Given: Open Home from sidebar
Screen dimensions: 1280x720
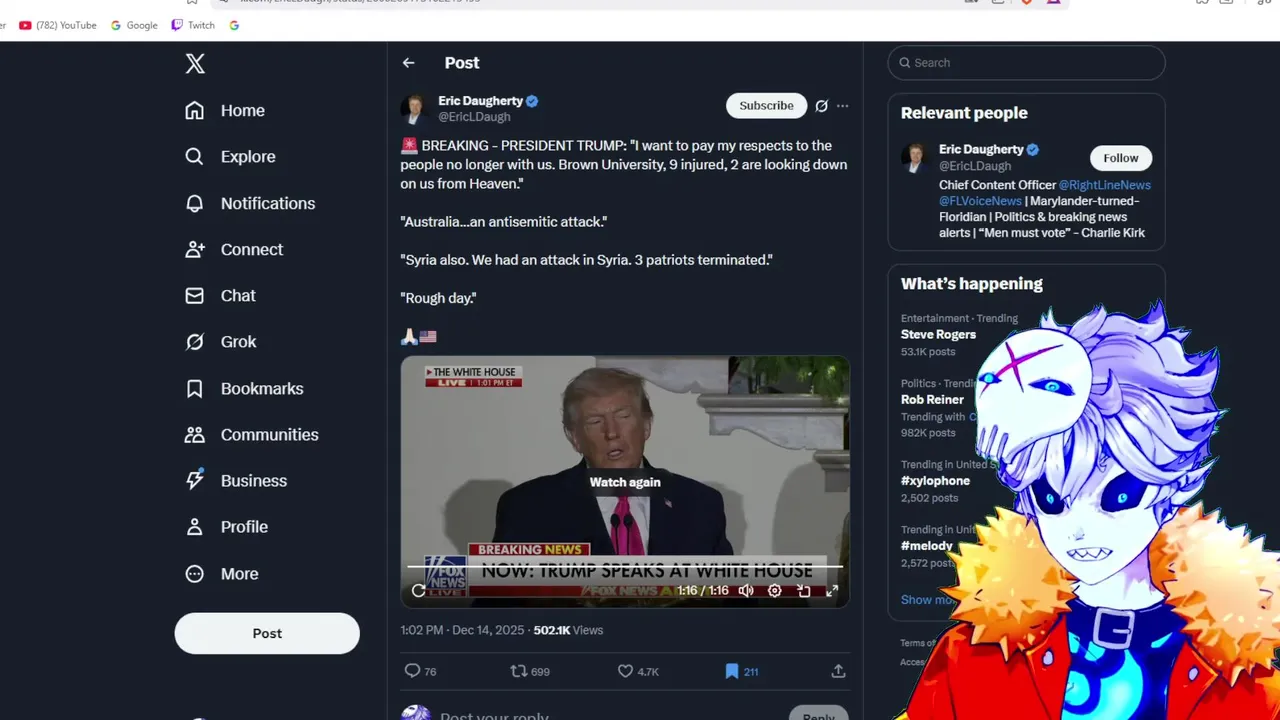Looking at the screenshot, I should 225,110.
